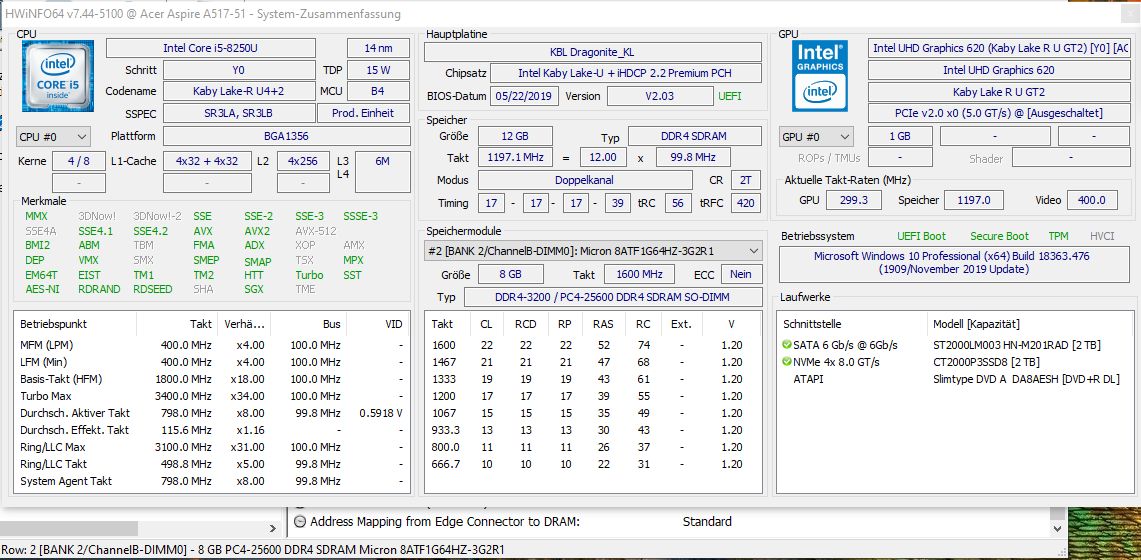Viewport: 1141px width, 560px height.
Task: Click the MMX feature label
Action: click(36, 216)
